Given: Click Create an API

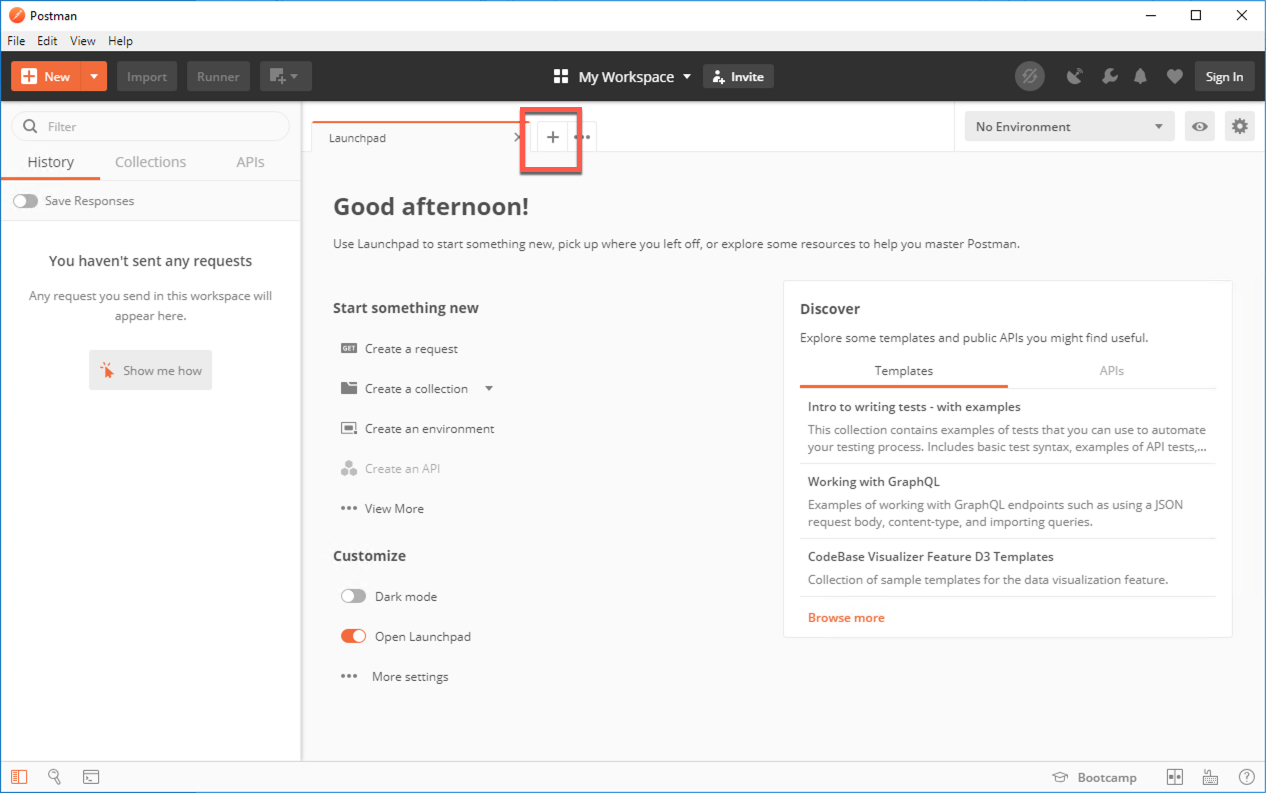Looking at the screenshot, I should (x=402, y=469).
